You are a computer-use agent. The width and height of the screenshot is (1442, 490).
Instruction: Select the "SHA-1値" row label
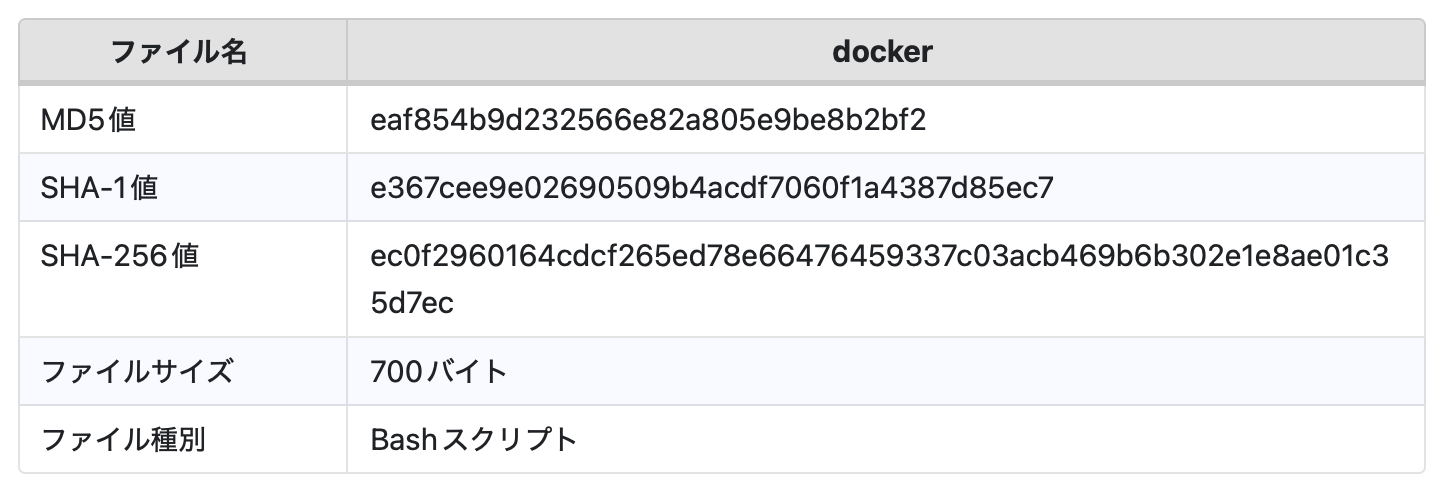[99, 187]
